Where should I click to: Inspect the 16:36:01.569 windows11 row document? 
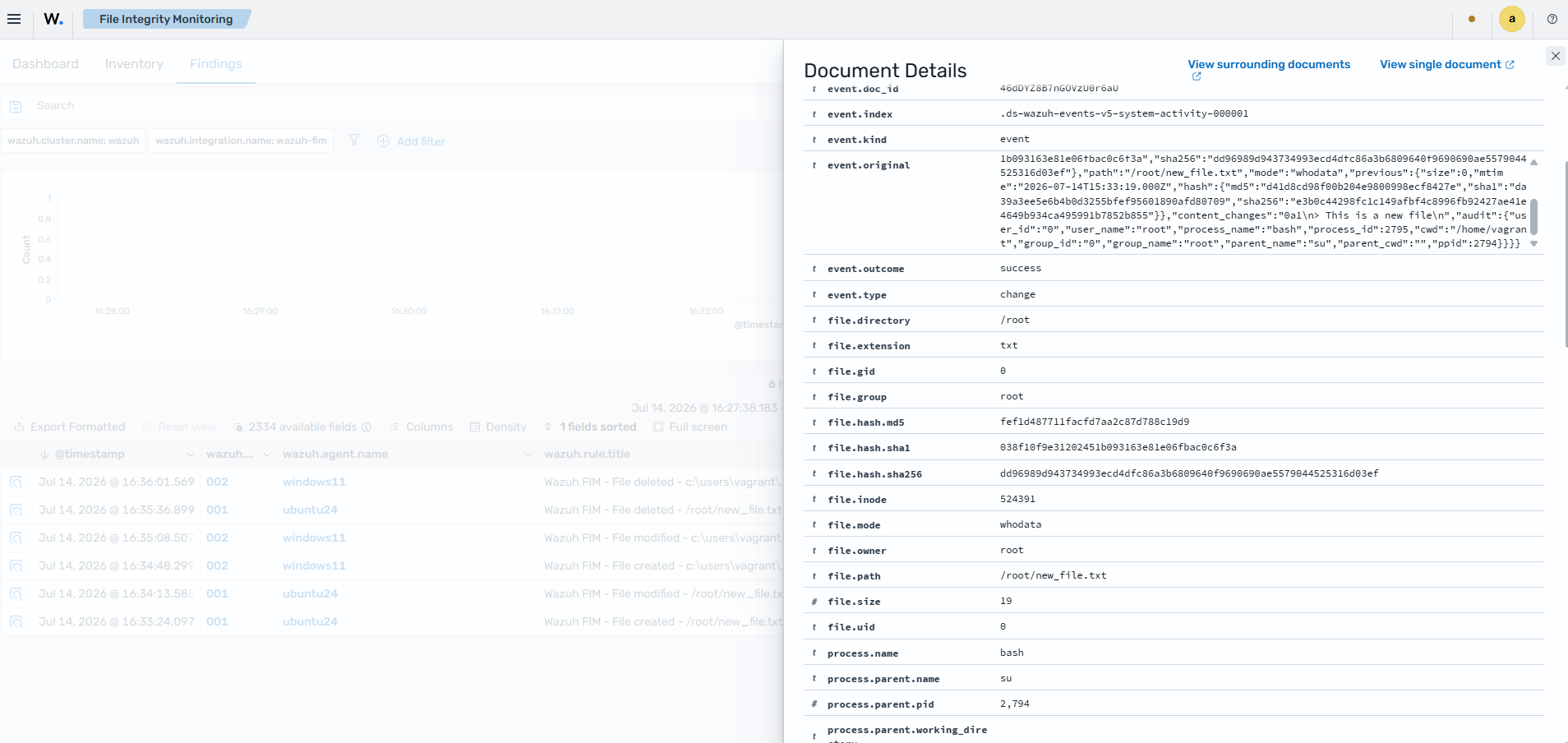(16, 482)
